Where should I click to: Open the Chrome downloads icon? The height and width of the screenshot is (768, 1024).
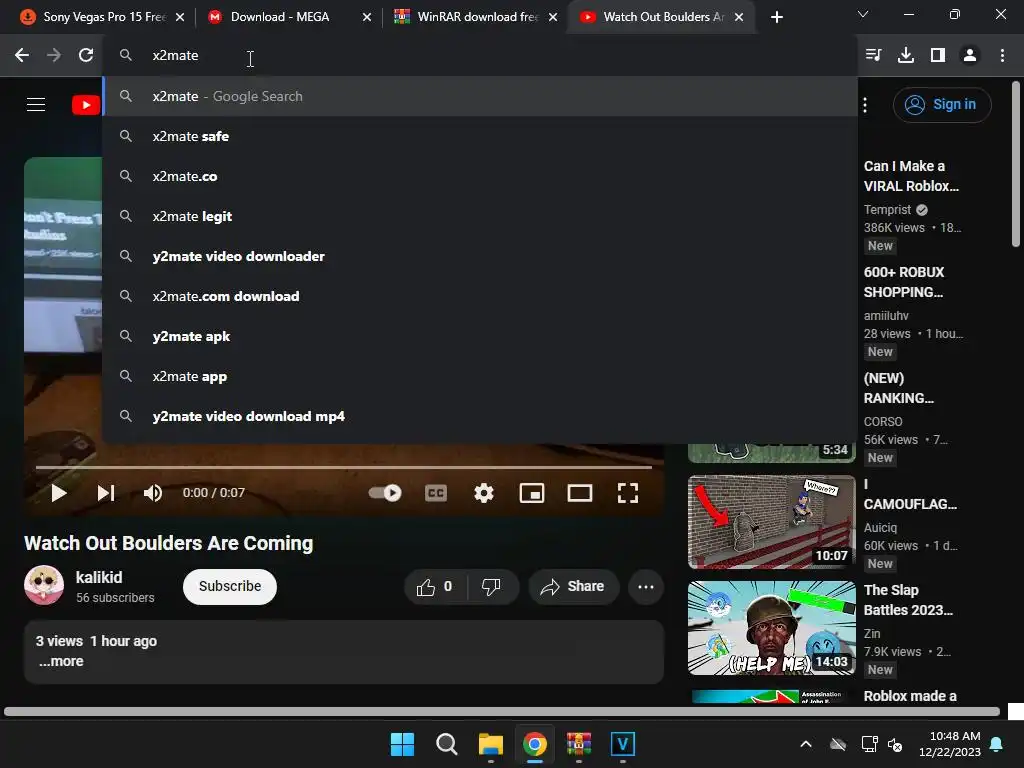pyautogui.click(x=906, y=56)
